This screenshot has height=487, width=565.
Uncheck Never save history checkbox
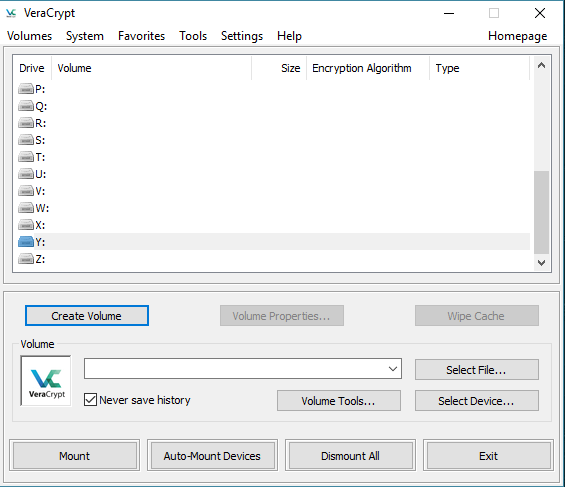(x=90, y=400)
